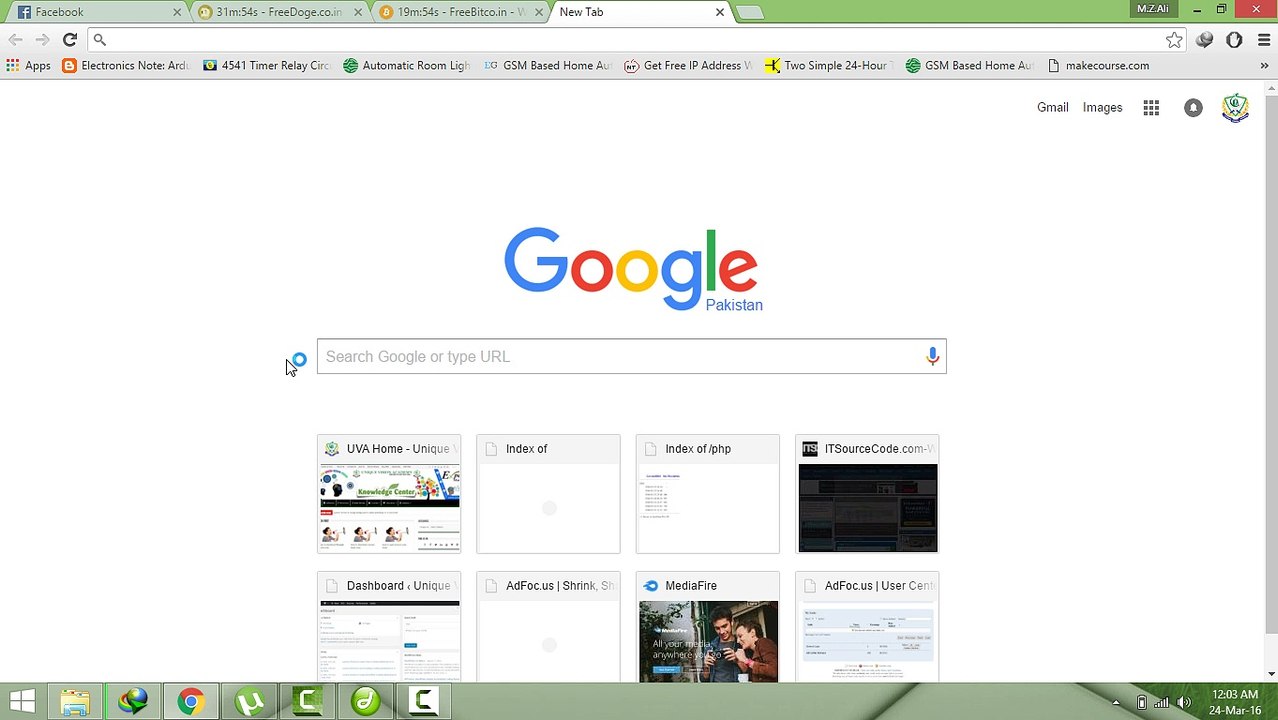This screenshot has height=720, width=1278.
Task: Click the Chrome taskbar icon
Action: [191, 702]
